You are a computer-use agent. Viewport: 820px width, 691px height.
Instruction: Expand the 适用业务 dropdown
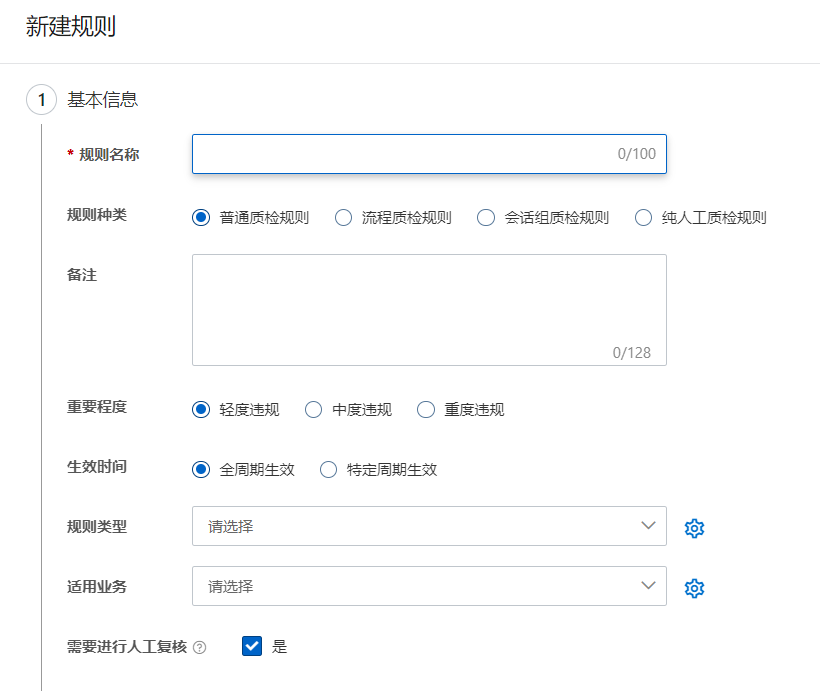(429, 586)
